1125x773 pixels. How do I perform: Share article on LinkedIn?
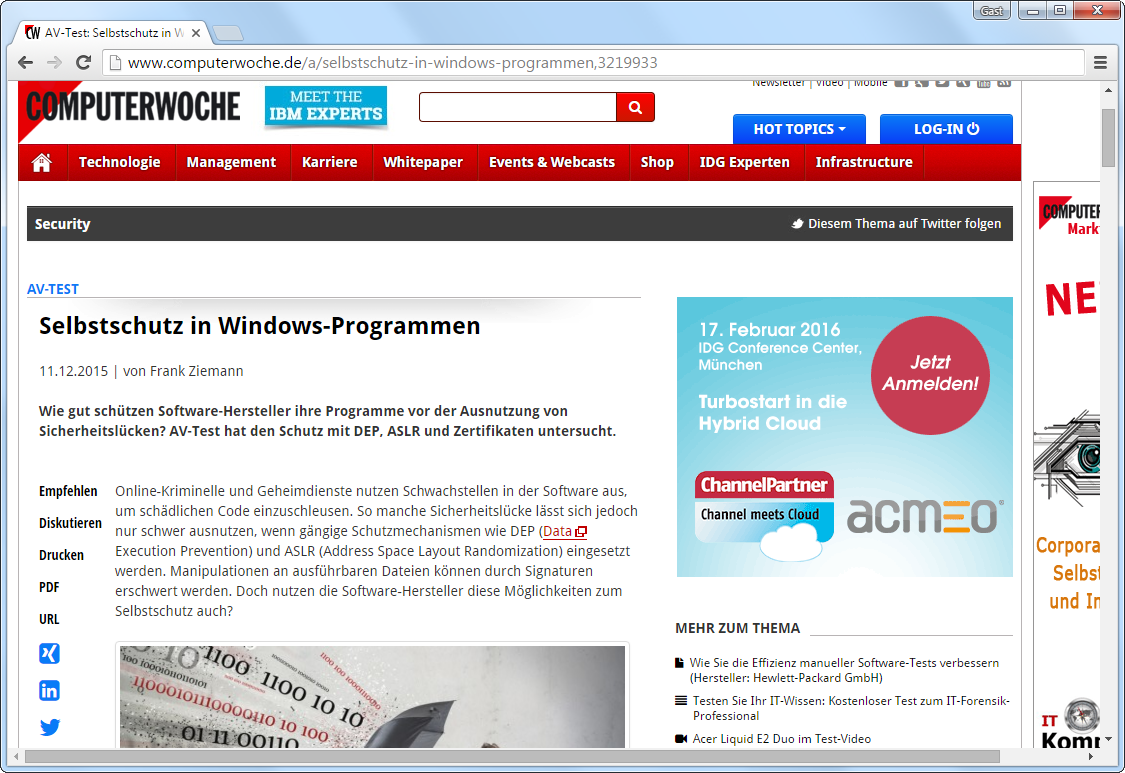pos(50,690)
